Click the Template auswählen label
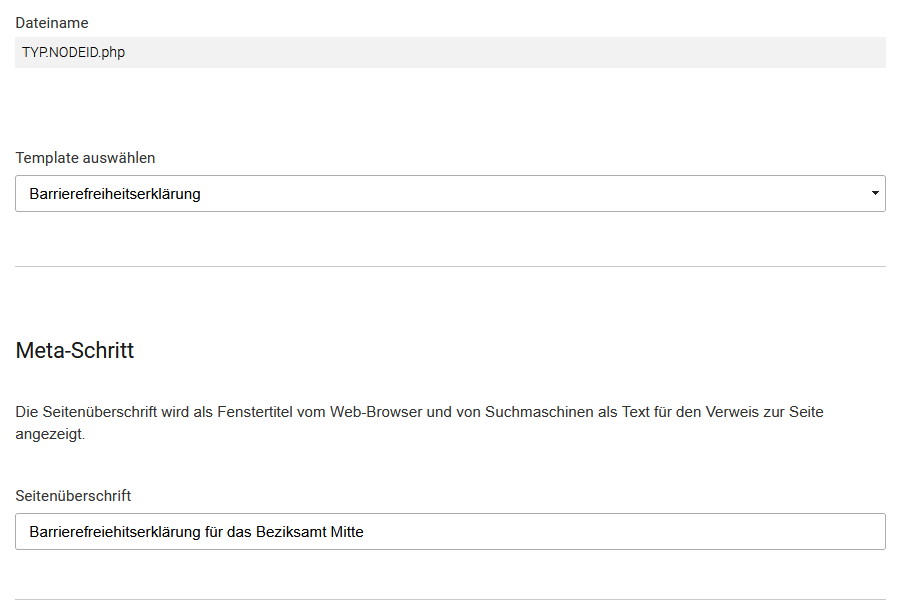 (85, 157)
